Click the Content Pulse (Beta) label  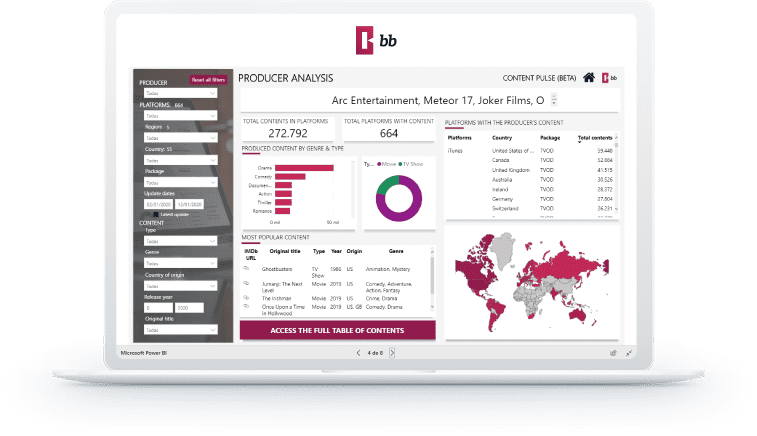(539, 78)
